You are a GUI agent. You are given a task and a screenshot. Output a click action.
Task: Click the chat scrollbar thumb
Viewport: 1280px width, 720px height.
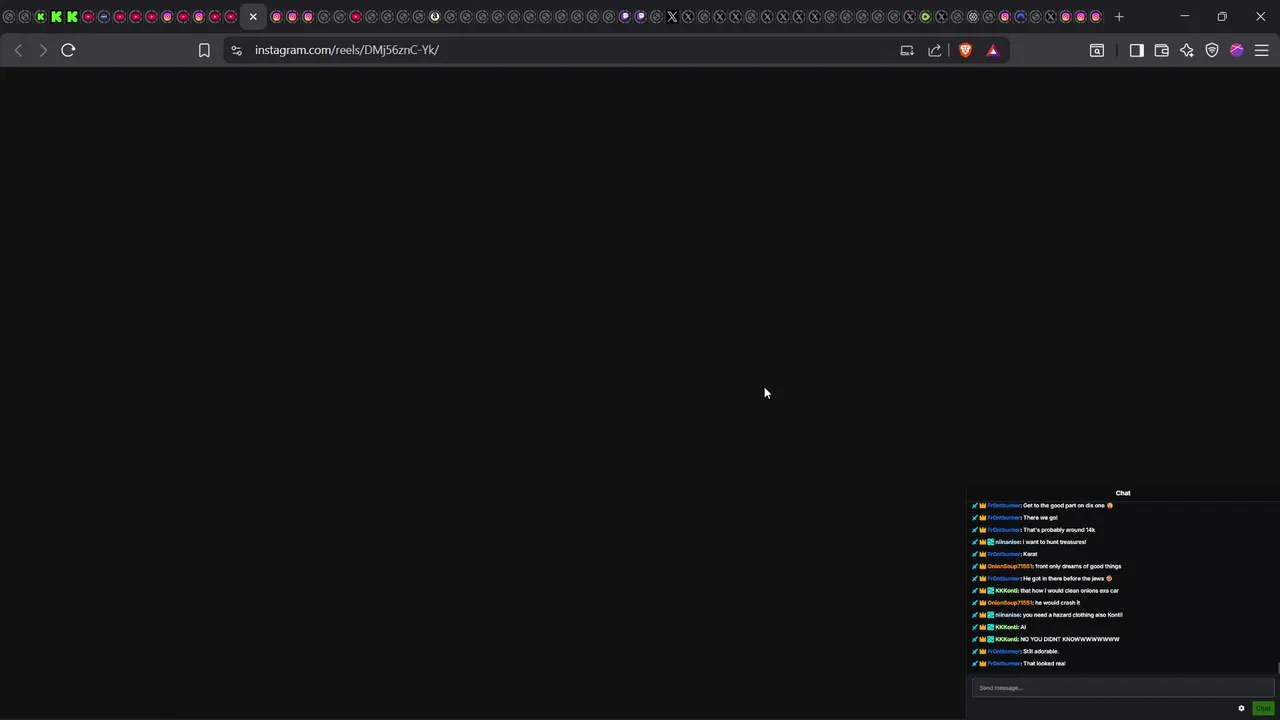pos(1277,668)
